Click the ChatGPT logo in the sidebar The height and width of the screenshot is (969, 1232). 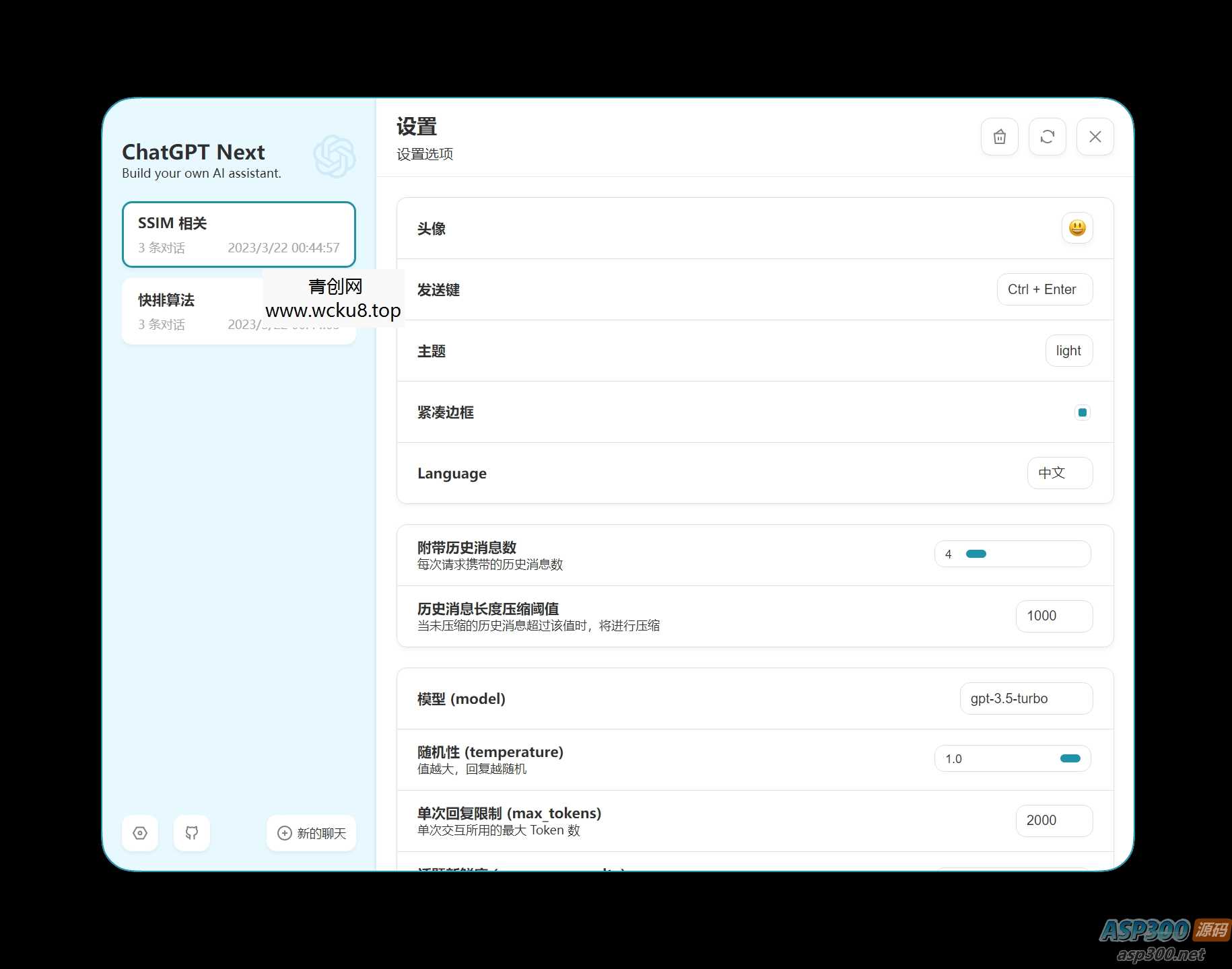coord(333,155)
